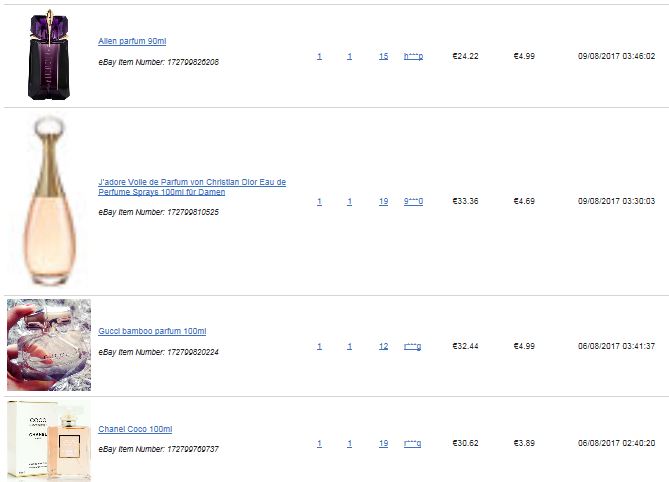Image resolution: width=669 pixels, height=482 pixels.
Task: Open buyer r***g link in Chanel row
Action: 412,443
